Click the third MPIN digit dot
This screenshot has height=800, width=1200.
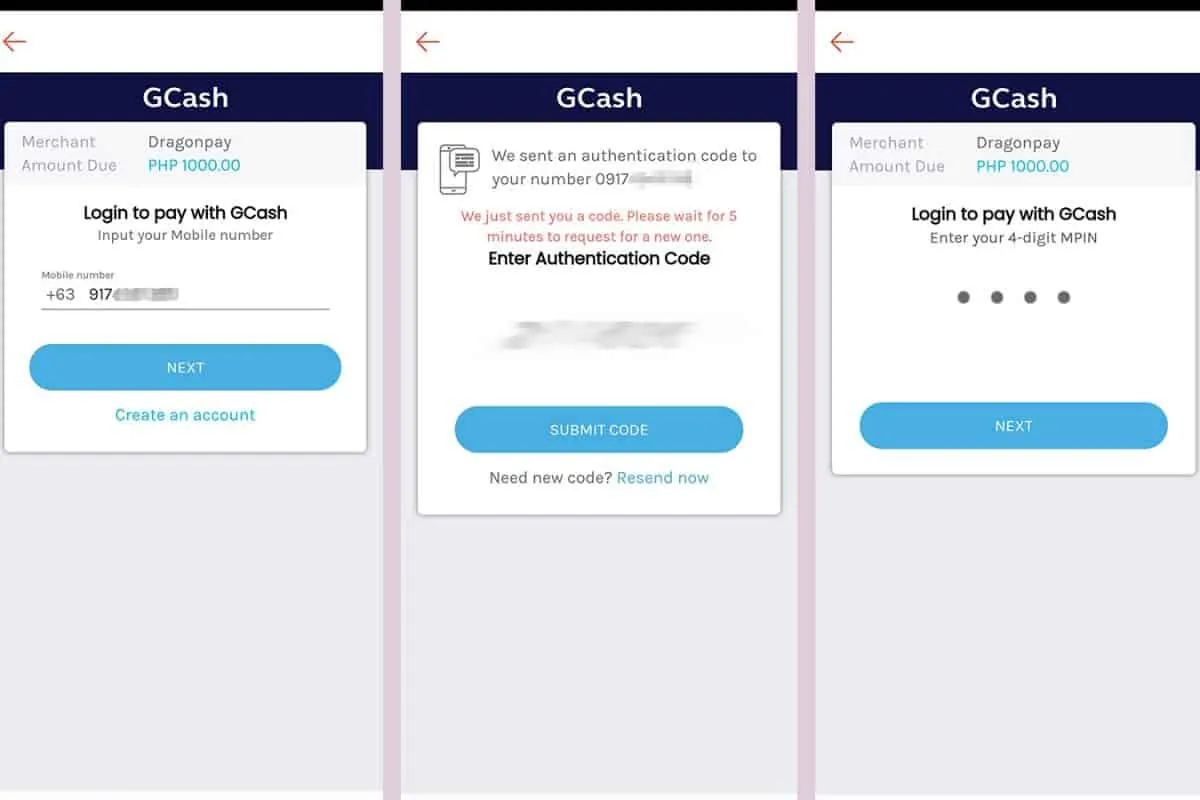coord(1030,297)
